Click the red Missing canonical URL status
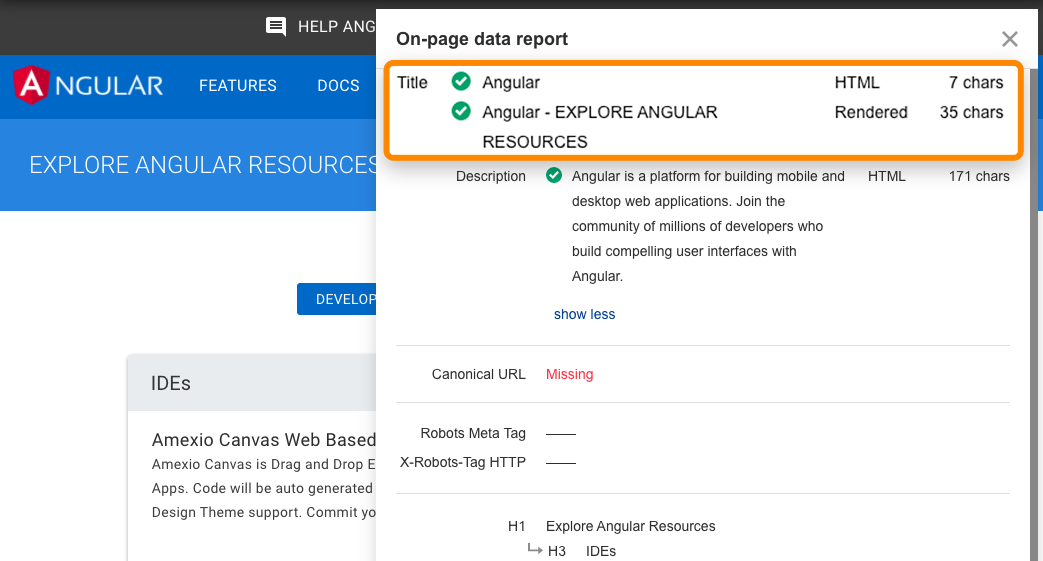The height and width of the screenshot is (561, 1043). (x=569, y=374)
